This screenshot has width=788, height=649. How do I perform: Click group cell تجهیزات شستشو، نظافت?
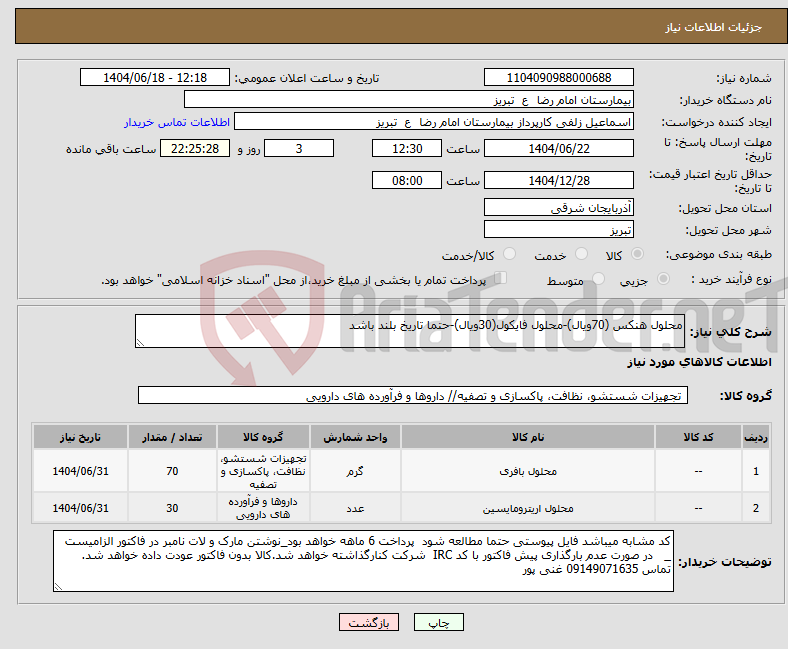click(263, 471)
